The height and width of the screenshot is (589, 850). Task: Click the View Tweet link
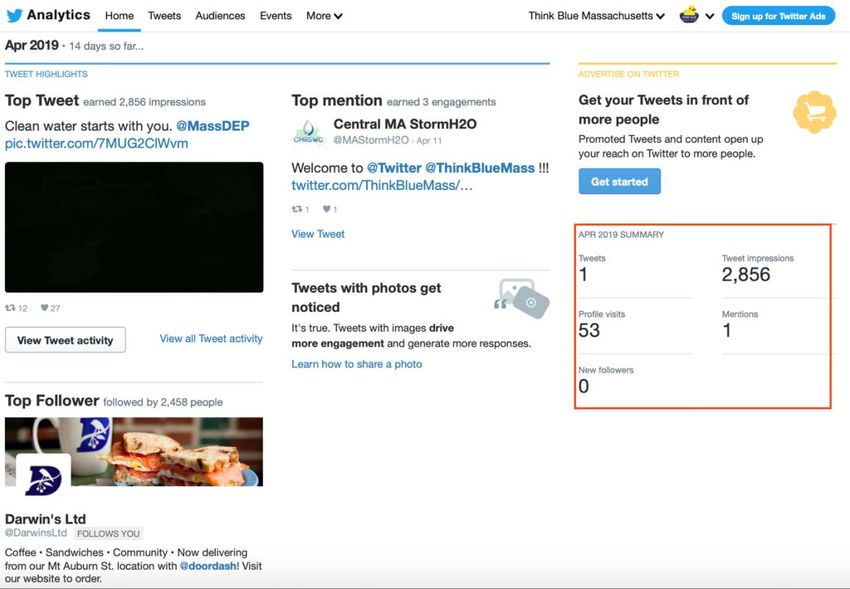[318, 234]
